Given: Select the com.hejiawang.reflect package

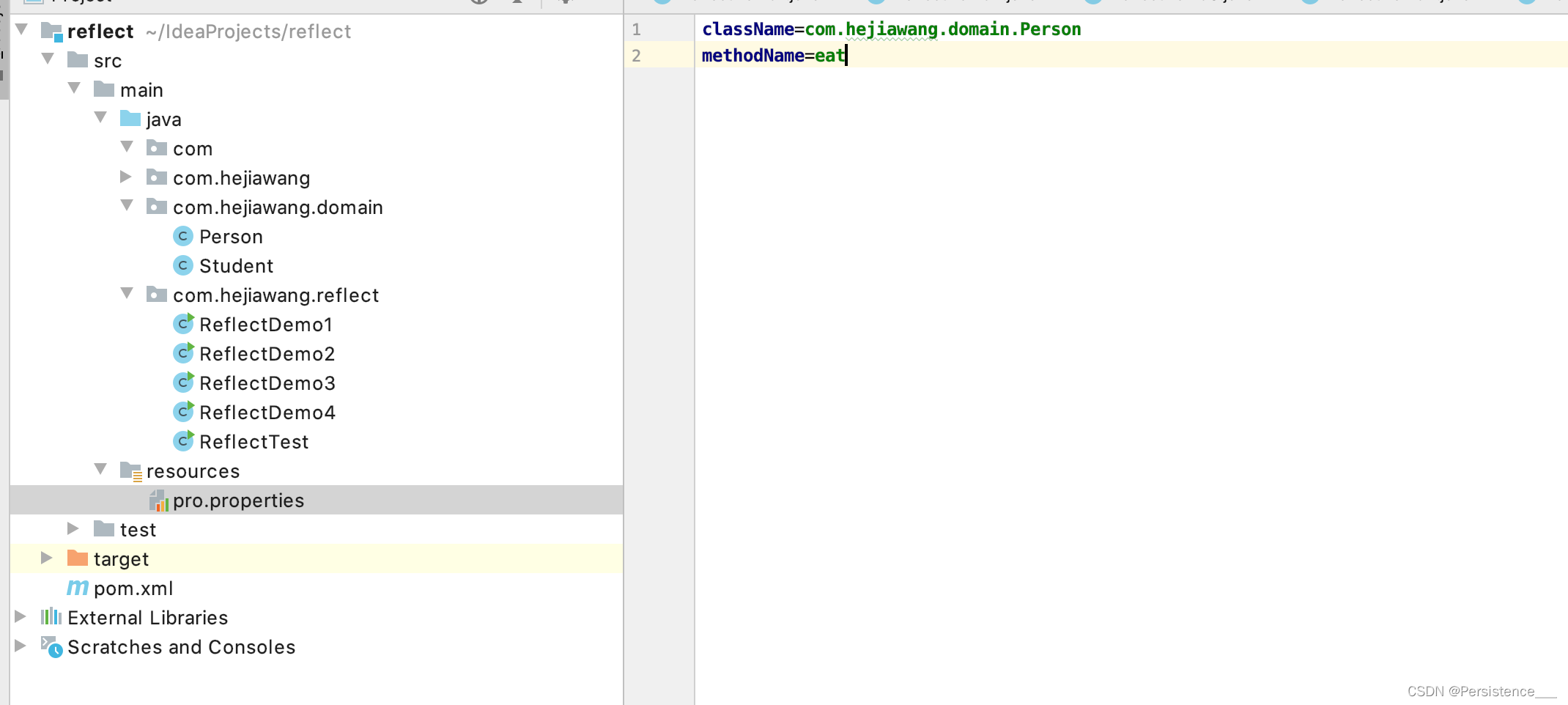Looking at the screenshot, I should pyautogui.click(x=275, y=295).
